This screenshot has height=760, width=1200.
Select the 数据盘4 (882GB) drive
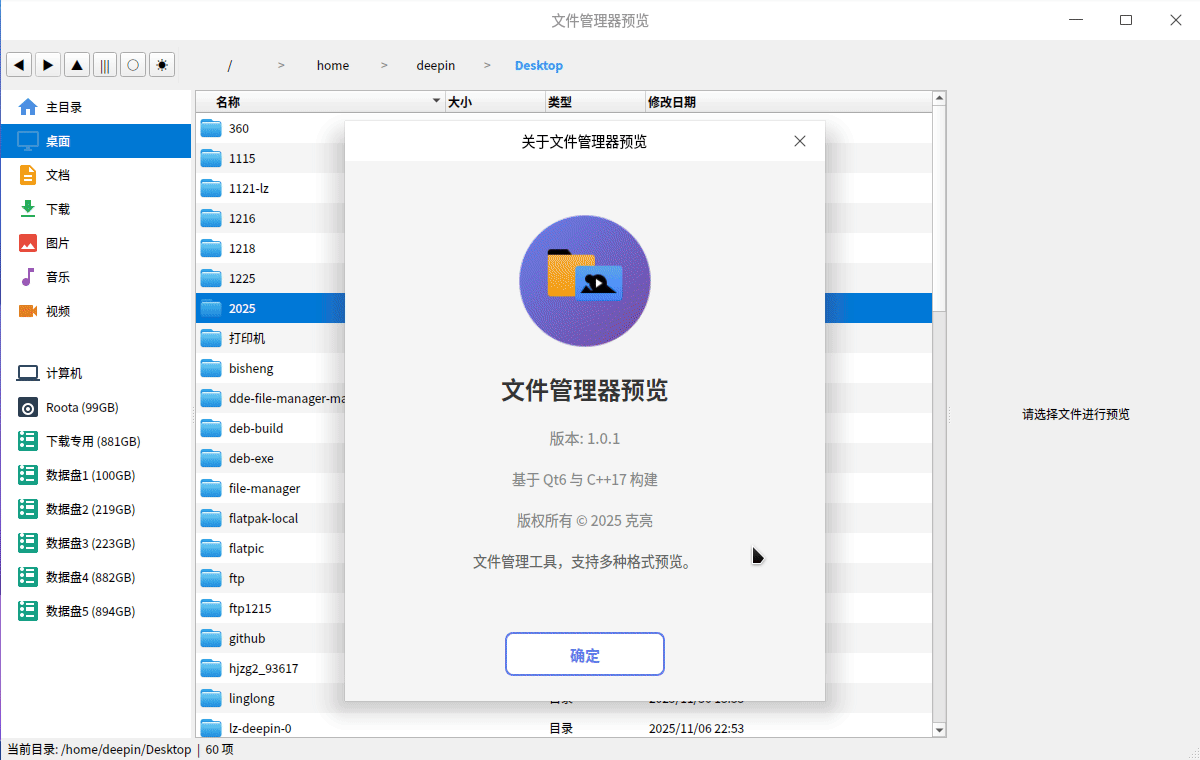tap(95, 577)
